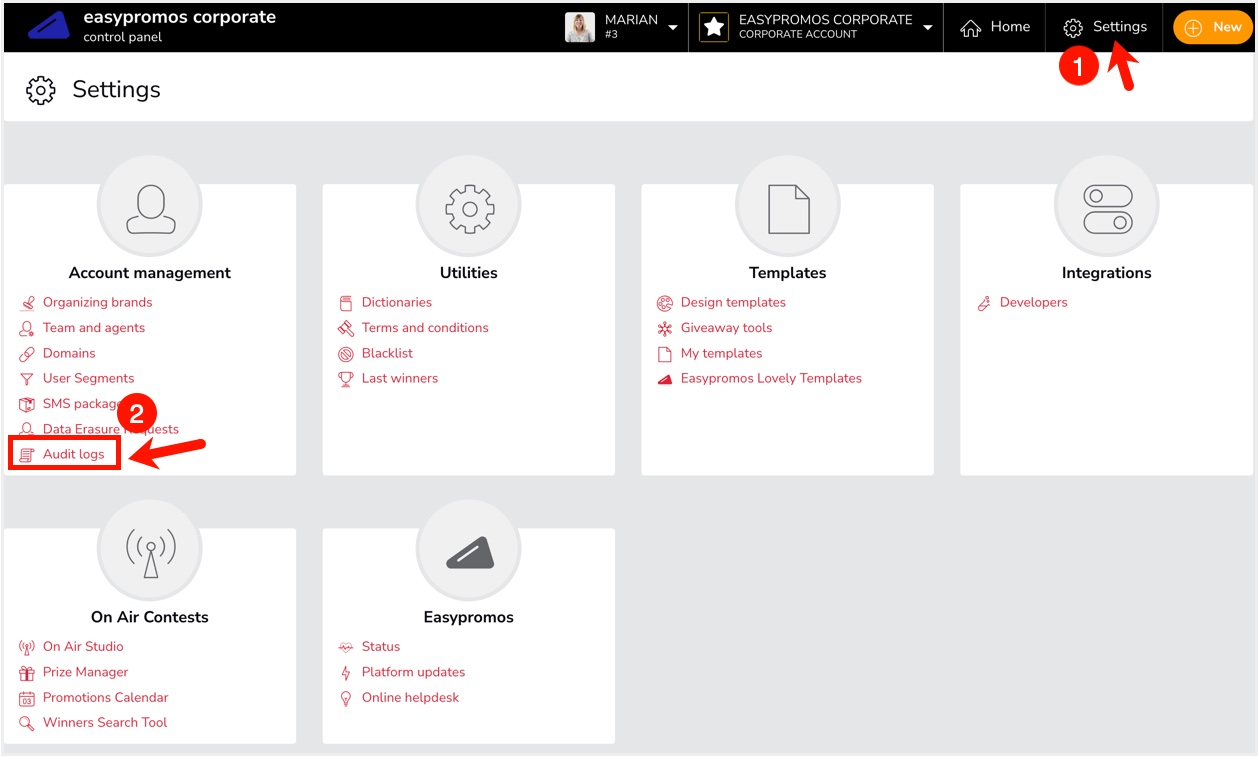Viewport: 1258px width, 757px height.
Task: Click the Audit logs scroll icon
Action: 27,455
